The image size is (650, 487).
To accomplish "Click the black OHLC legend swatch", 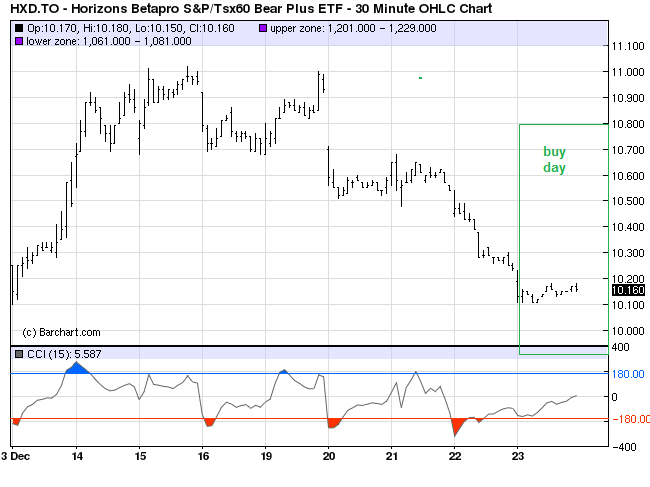I will [19, 28].
